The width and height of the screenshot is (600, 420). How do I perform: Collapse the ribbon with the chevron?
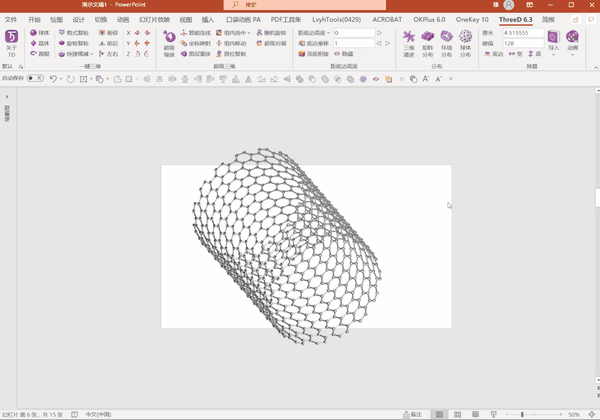596,67
